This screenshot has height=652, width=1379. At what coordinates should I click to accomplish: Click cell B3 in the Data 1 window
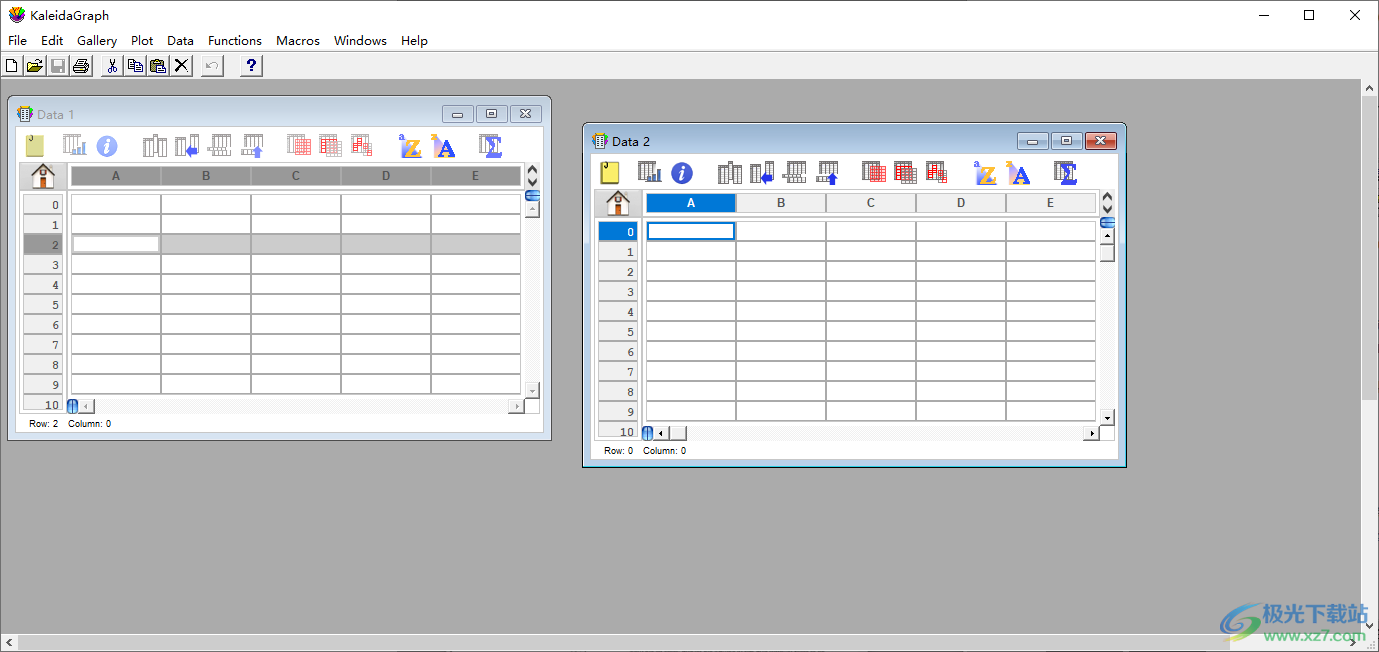pyautogui.click(x=206, y=265)
